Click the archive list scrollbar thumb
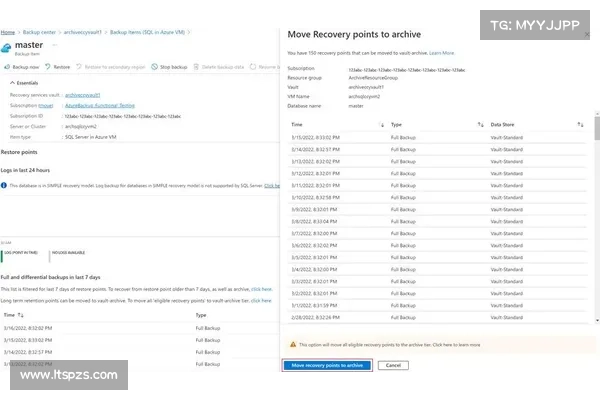This screenshot has height=400, width=600. pos(597,128)
